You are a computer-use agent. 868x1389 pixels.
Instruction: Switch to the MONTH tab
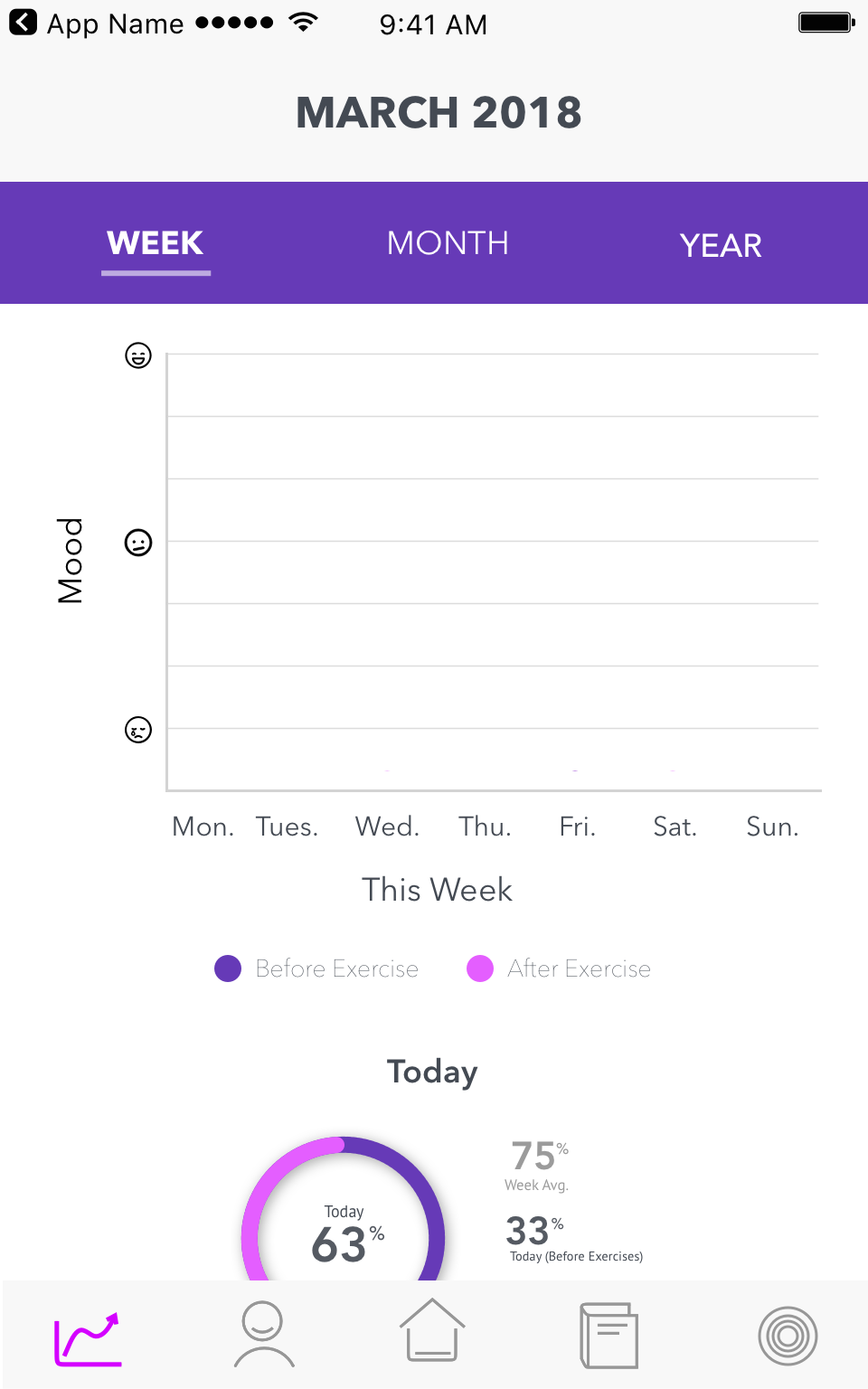coord(448,243)
